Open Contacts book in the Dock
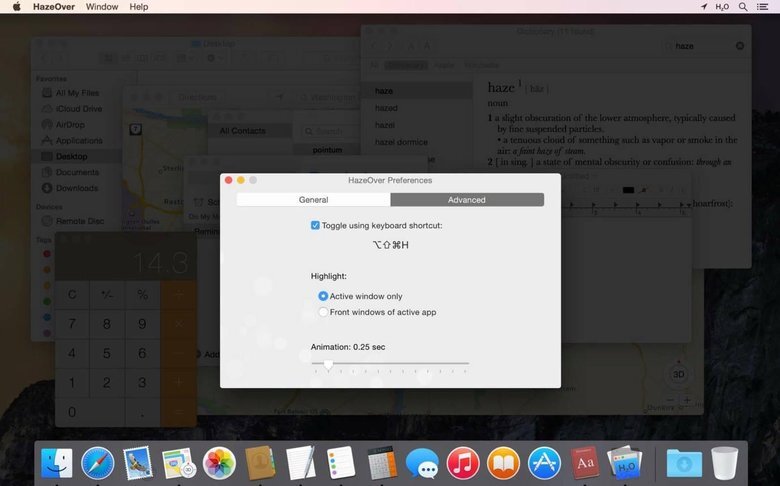 coord(260,463)
